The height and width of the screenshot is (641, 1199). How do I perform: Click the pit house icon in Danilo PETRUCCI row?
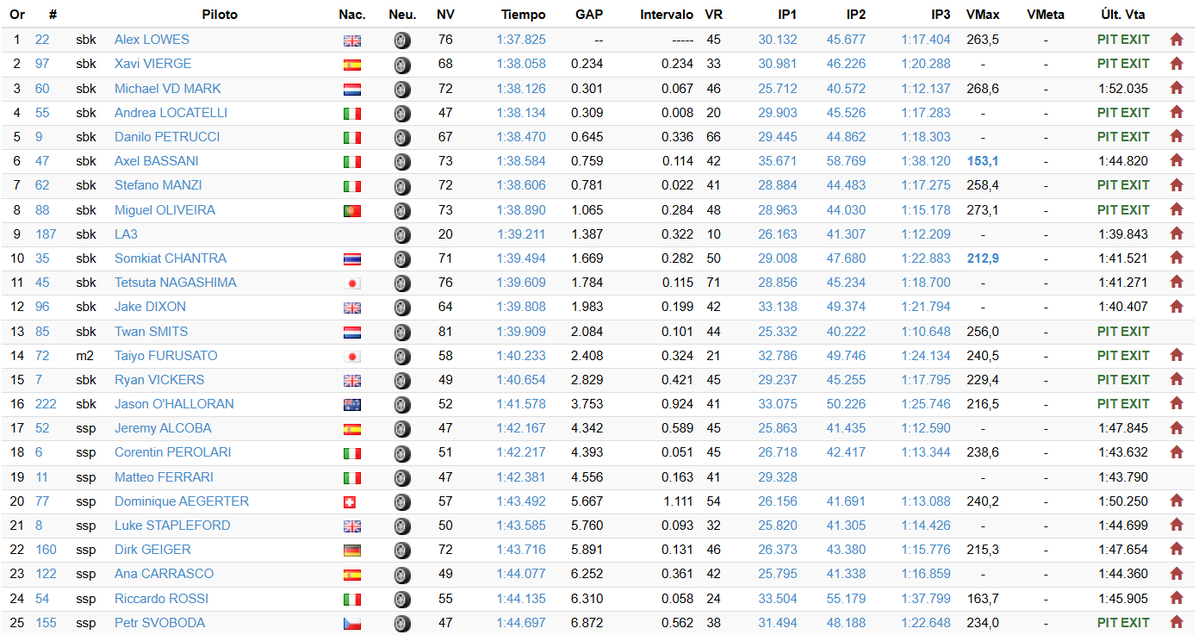click(1176, 137)
